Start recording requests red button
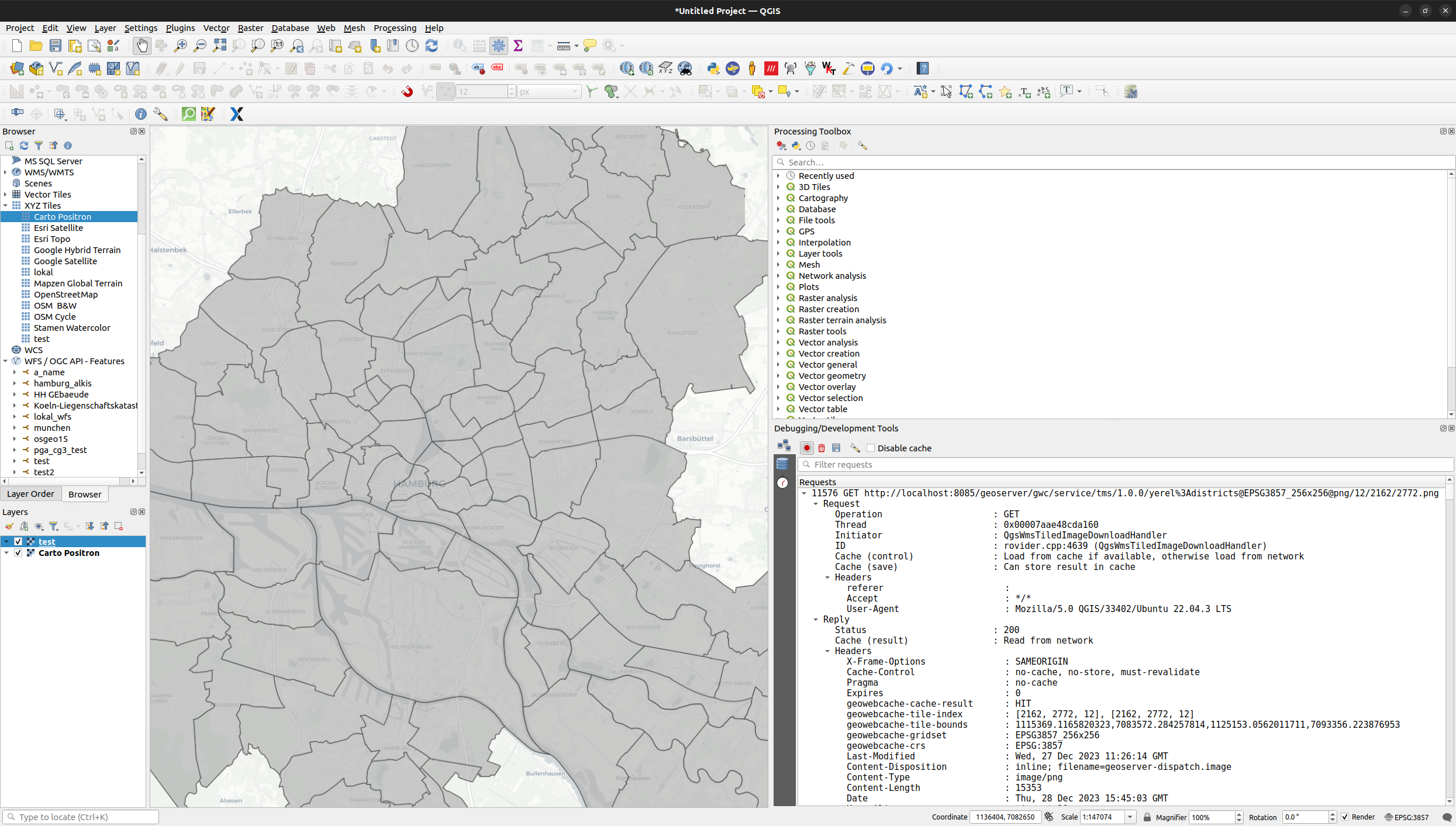 tap(807, 448)
